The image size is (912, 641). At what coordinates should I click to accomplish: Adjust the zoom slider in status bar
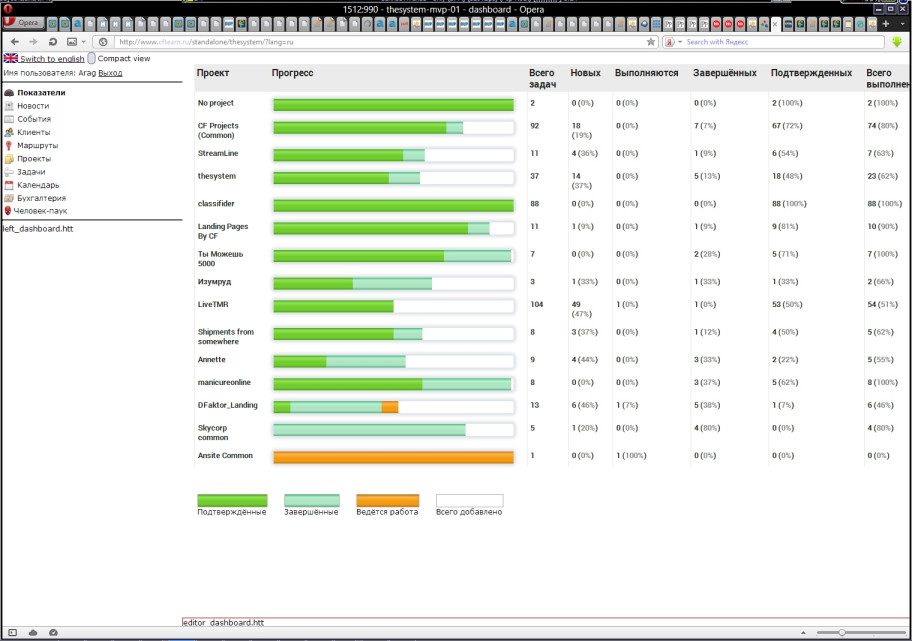(842, 633)
